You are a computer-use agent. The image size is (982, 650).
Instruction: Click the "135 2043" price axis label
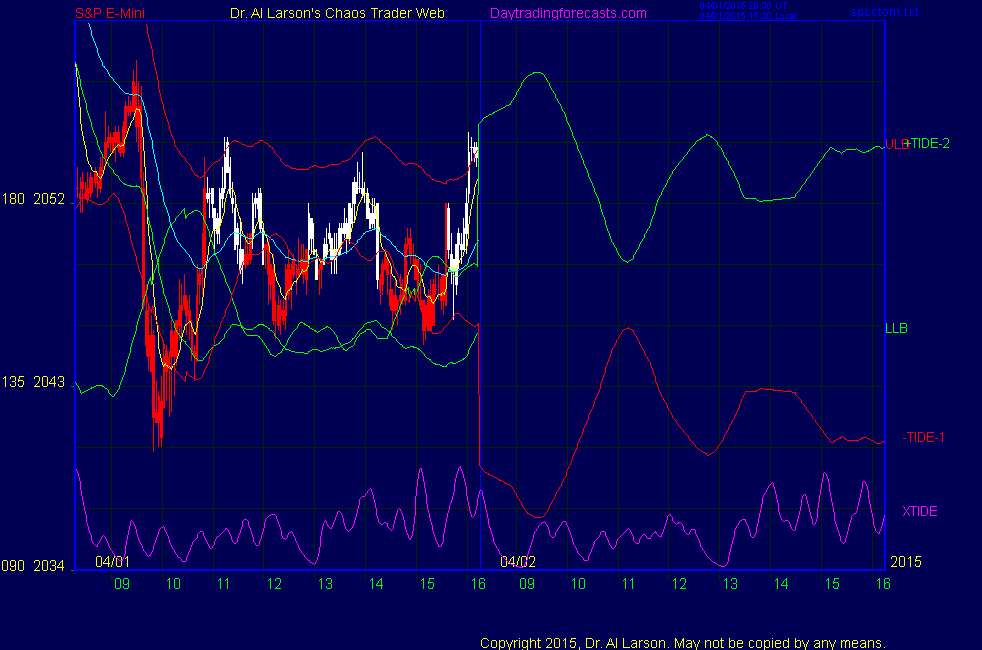33,382
